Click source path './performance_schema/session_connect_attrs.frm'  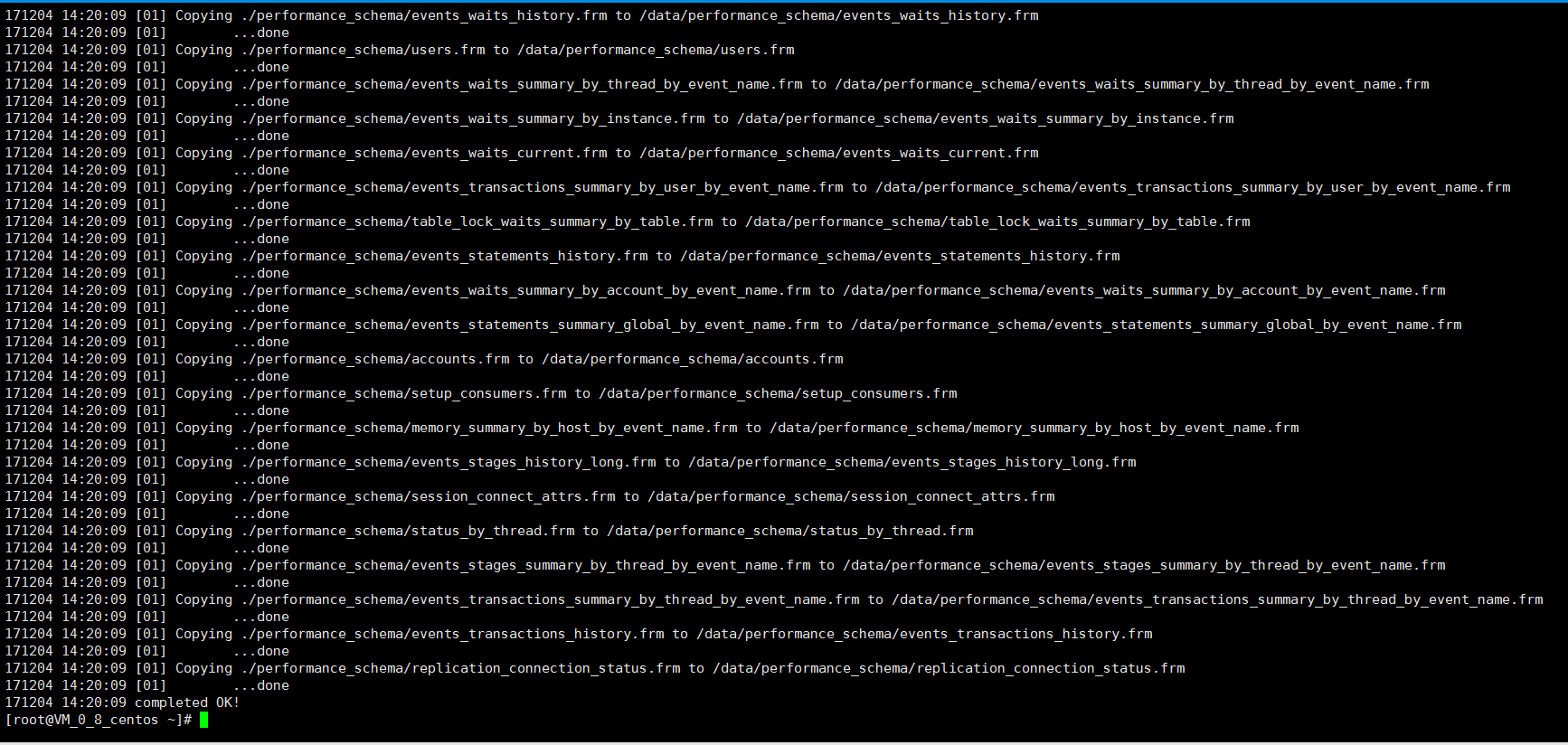tap(429, 496)
